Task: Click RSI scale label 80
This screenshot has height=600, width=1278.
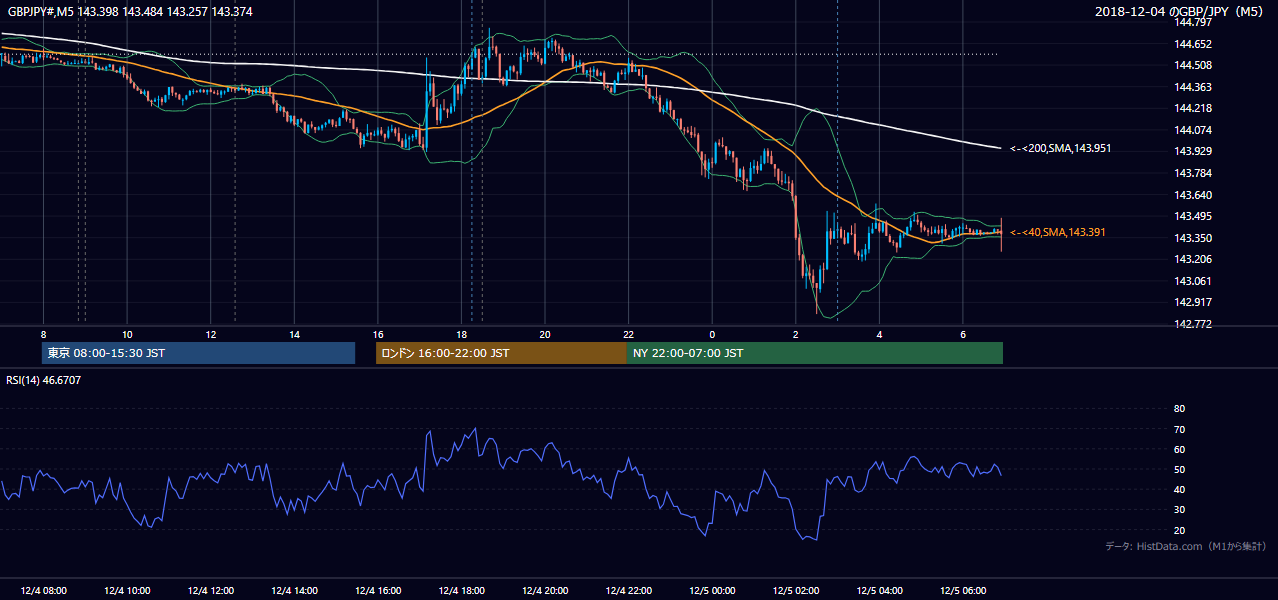Action: (1179, 409)
